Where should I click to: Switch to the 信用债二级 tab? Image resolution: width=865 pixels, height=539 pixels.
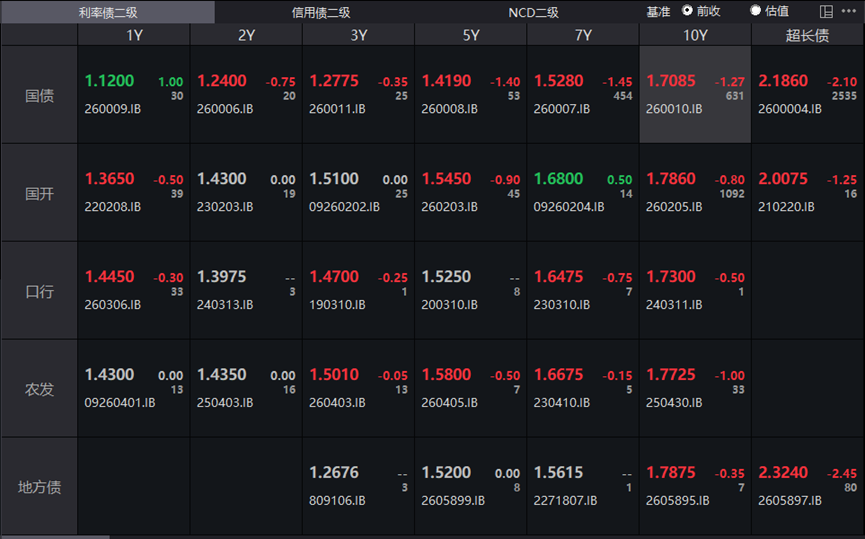click(321, 12)
